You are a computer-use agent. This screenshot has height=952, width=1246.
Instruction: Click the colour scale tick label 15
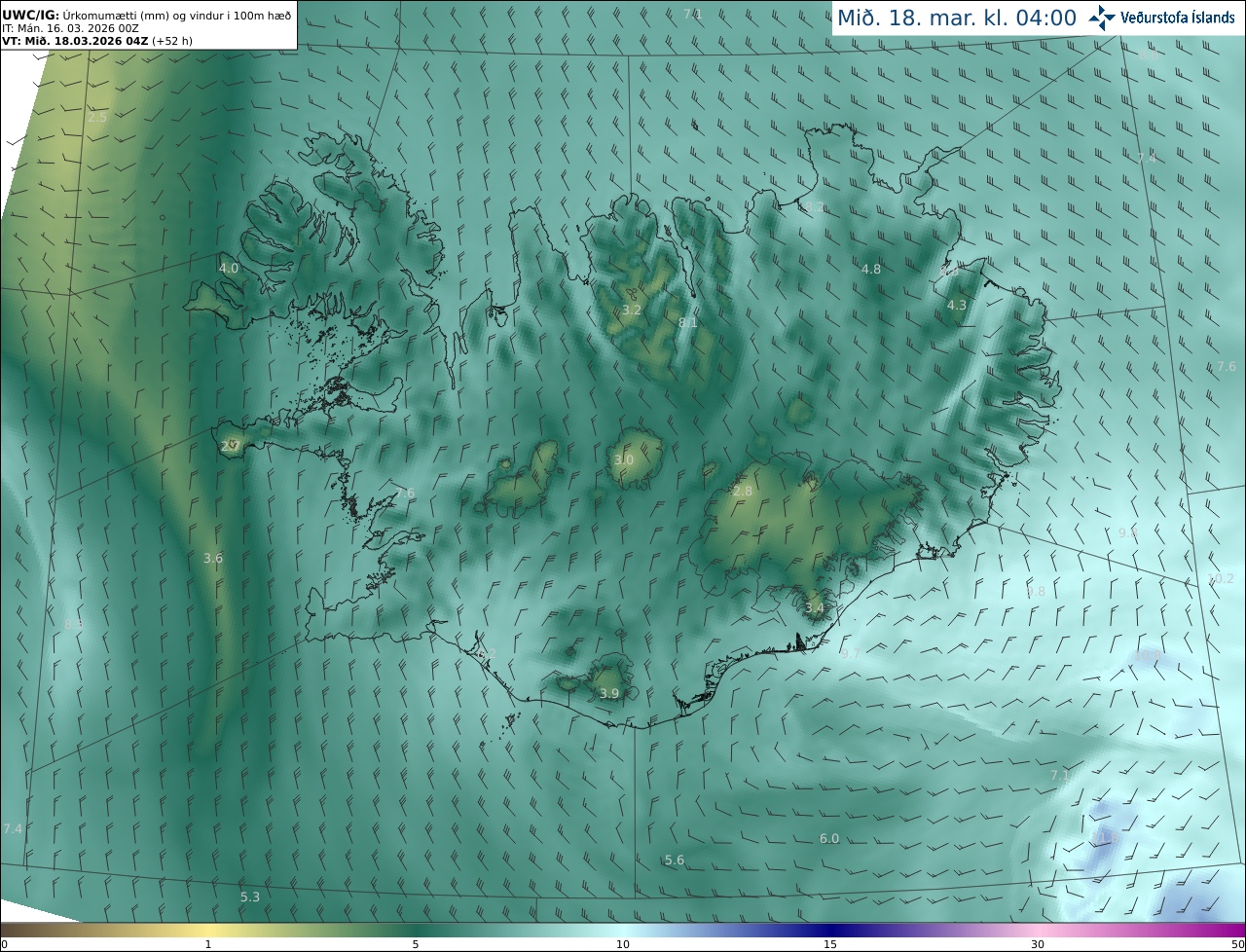[x=830, y=944]
